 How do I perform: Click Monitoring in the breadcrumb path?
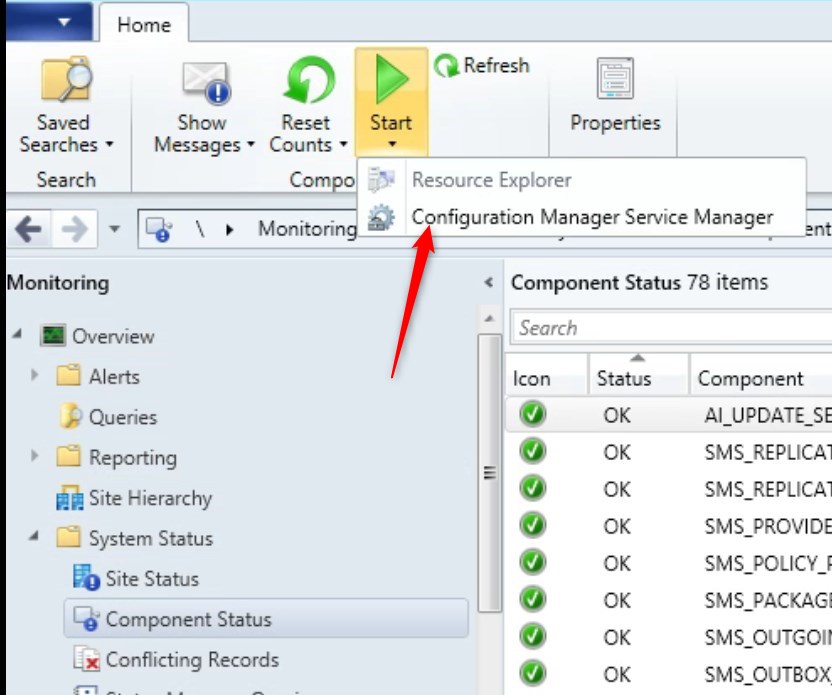[x=307, y=229]
